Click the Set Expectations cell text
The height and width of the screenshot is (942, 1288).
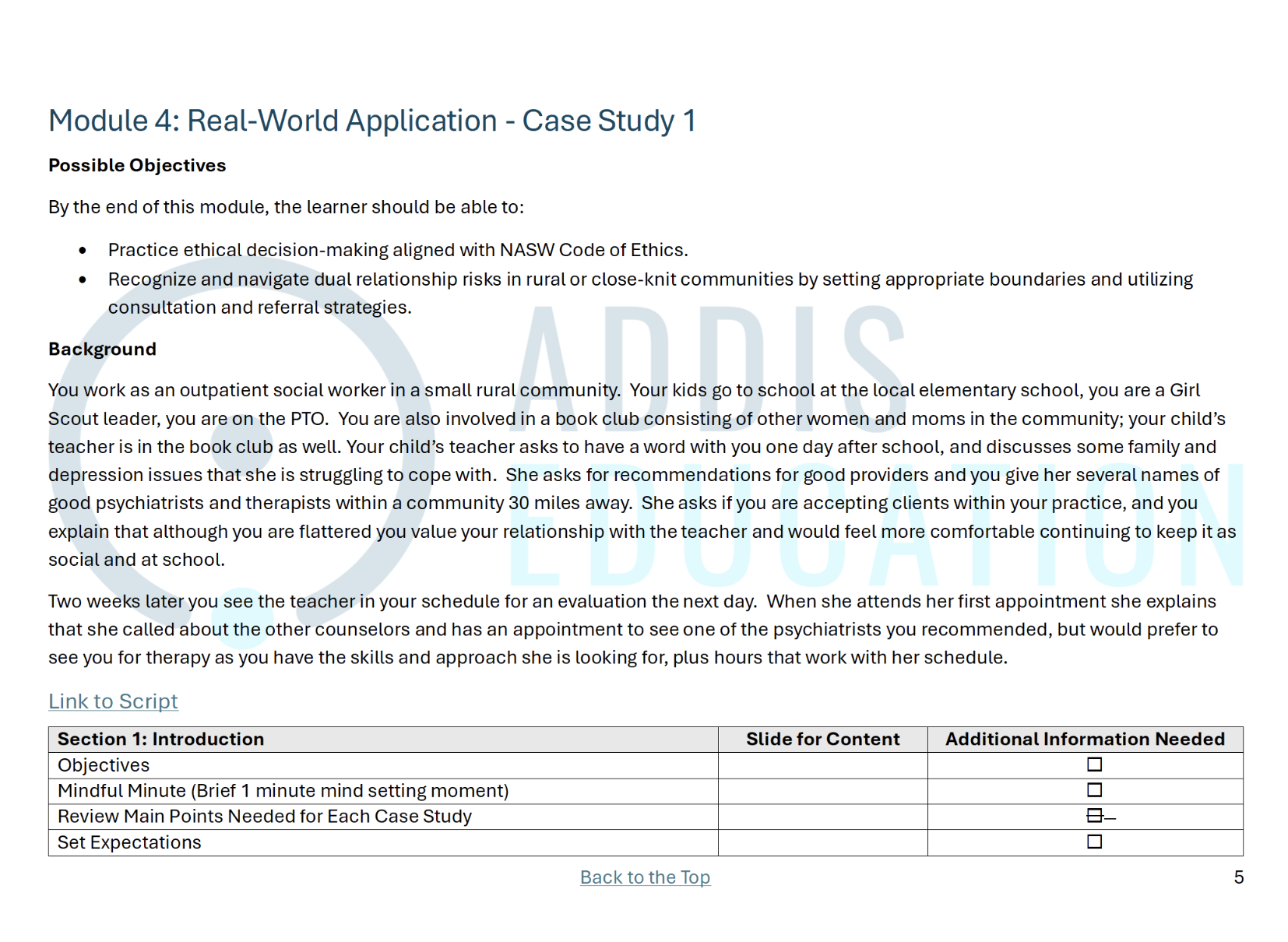click(129, 842)
